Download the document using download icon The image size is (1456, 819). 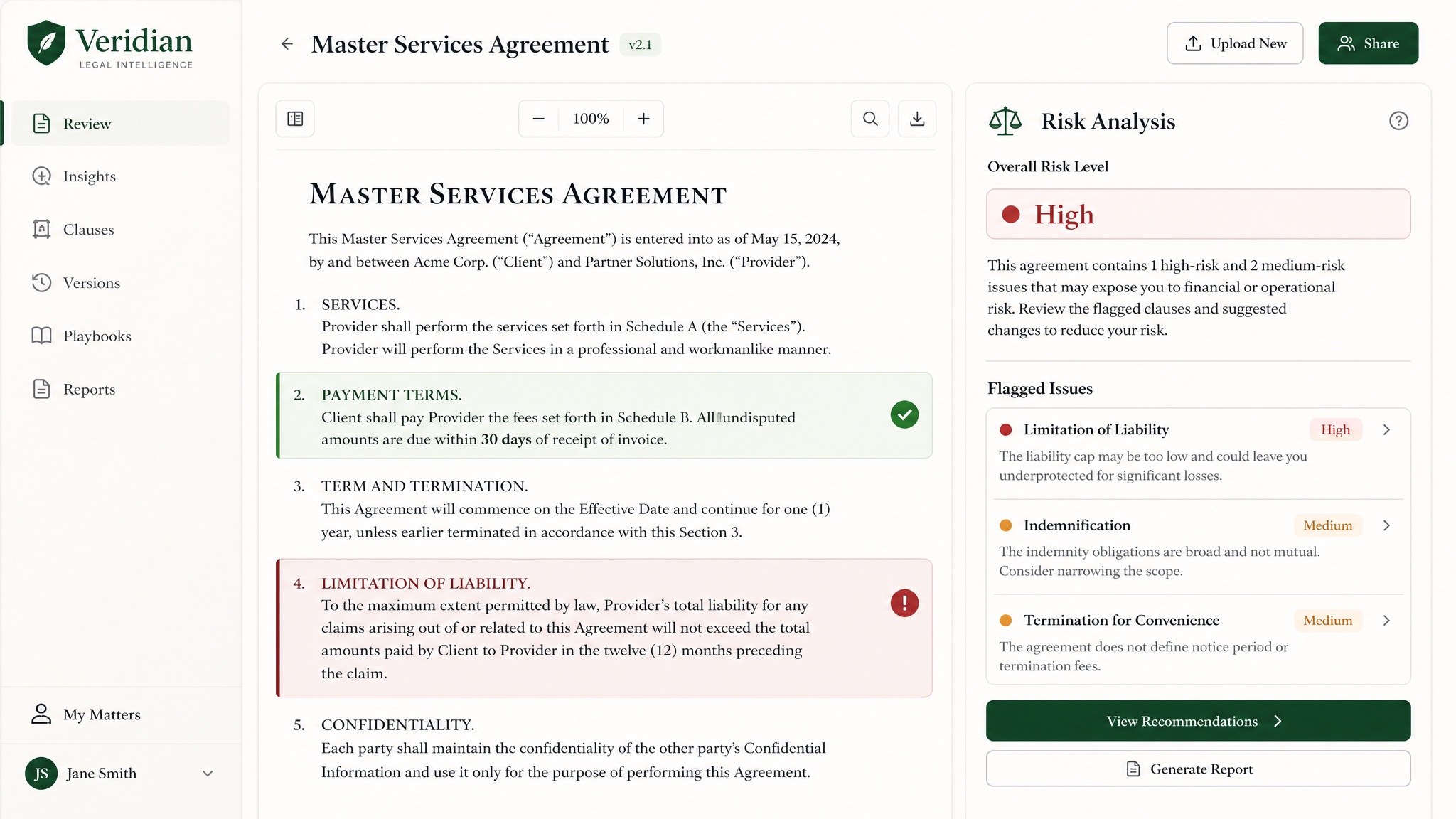click(x=917, y=119)
